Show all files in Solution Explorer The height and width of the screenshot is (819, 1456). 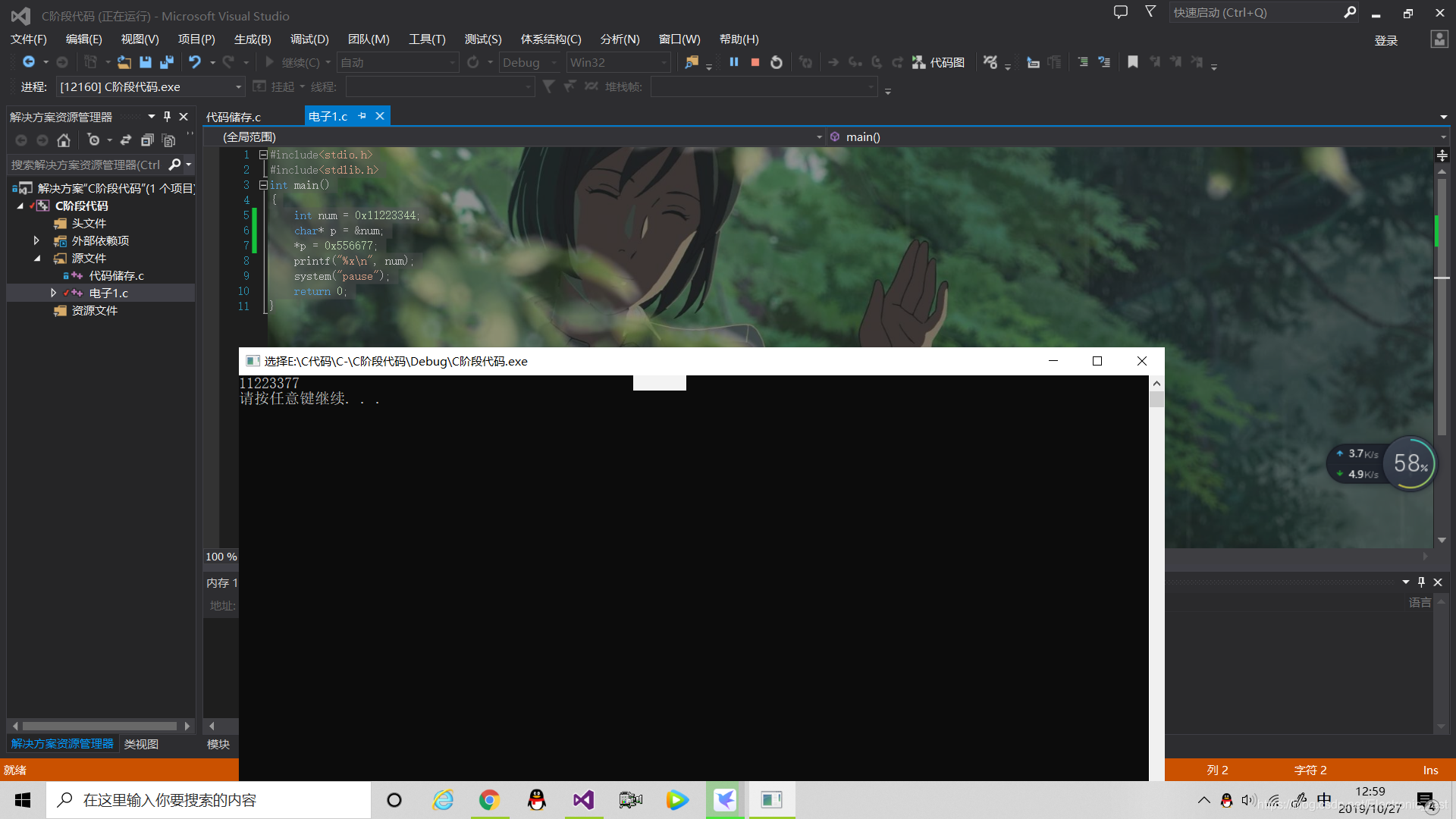pyautogui.click(x=168, y=140)
